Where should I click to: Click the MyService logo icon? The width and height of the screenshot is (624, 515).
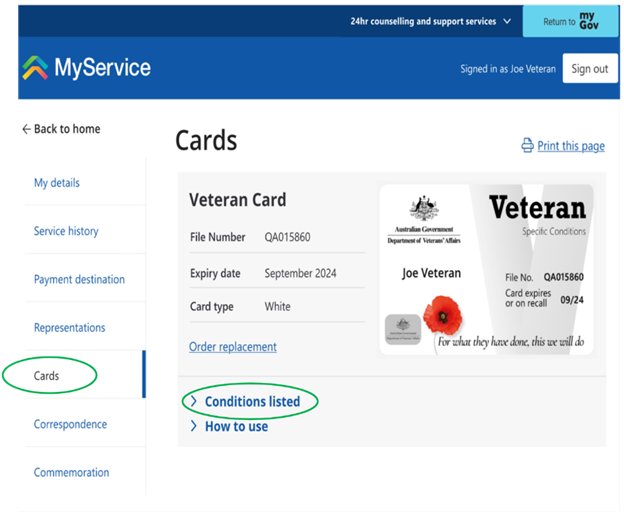point(35,68)
